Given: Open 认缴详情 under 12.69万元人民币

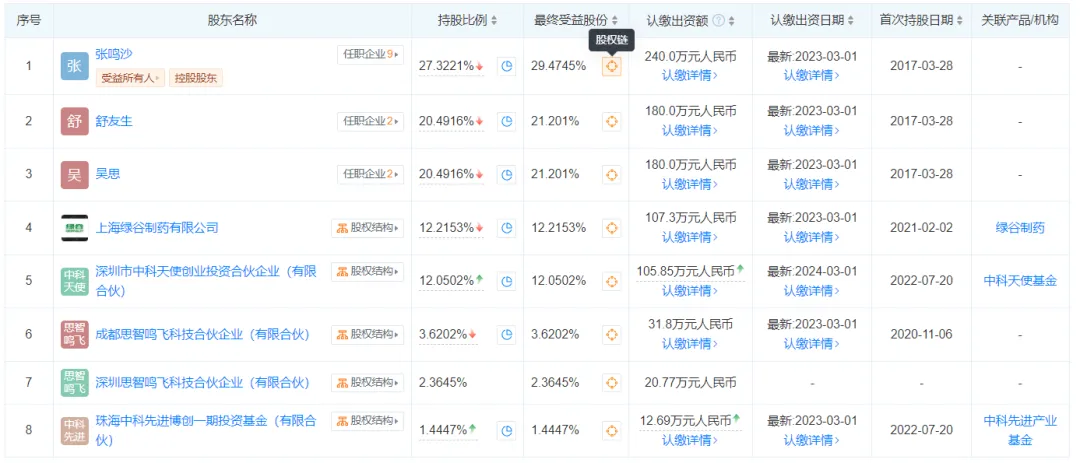Looking at the screenshot, I should tap(690, 440).
